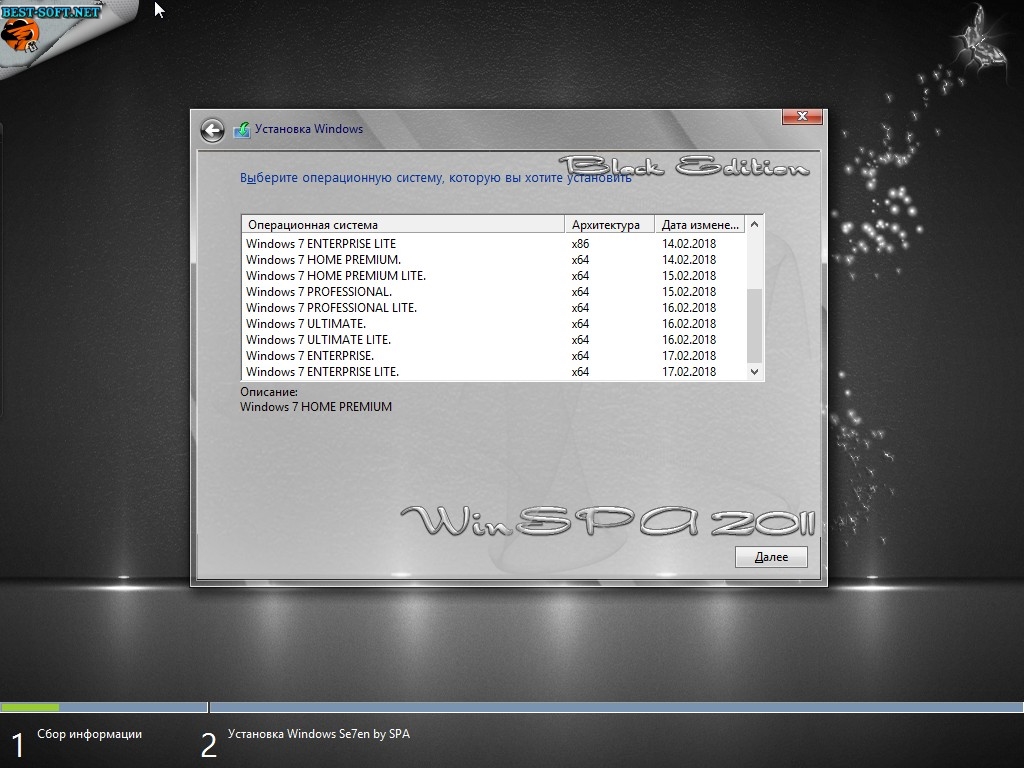
Task: Click the Установка Windows title text
Action: click(309, 129)
